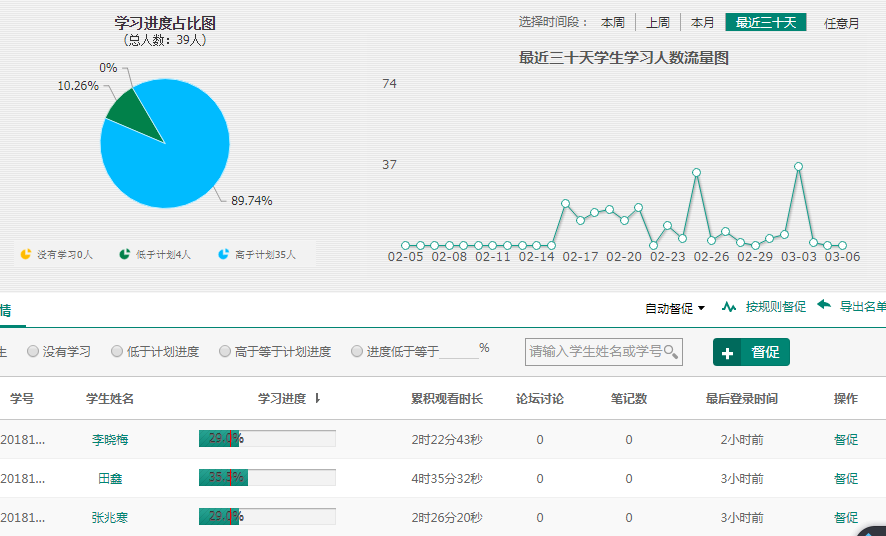Click the search magnifier icon
Viewport: 886px width, 536px height.
671,352
